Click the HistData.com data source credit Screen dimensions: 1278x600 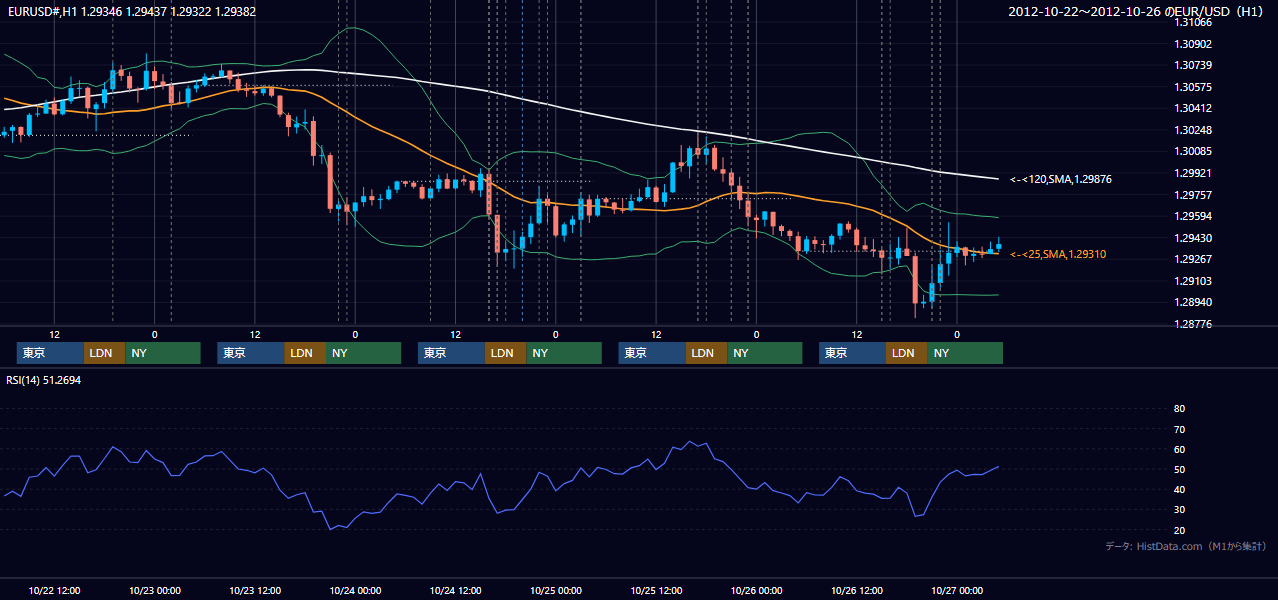1186,546
